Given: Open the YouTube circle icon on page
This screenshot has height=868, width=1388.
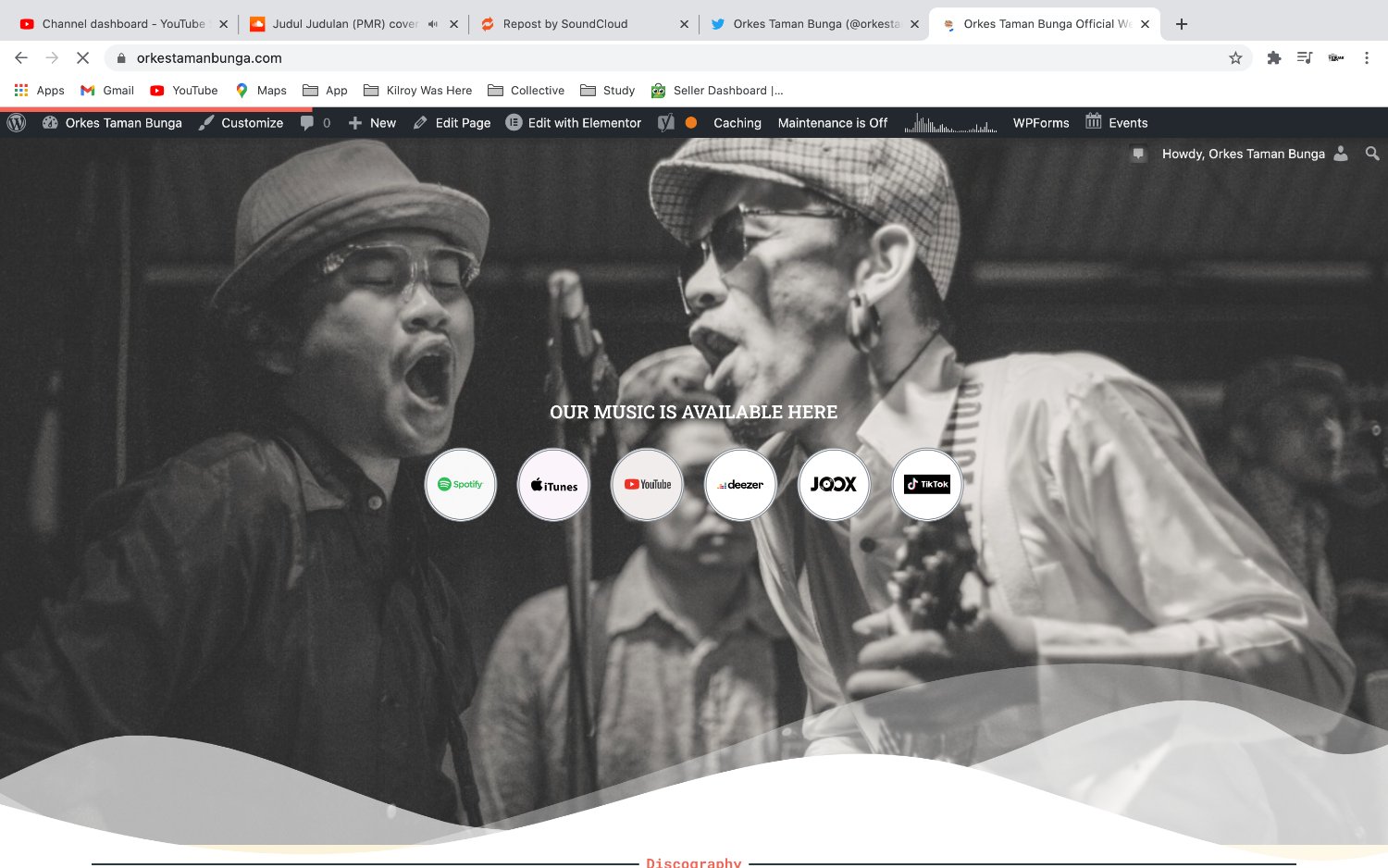Looking at the screenshot, I should (647, 484).
